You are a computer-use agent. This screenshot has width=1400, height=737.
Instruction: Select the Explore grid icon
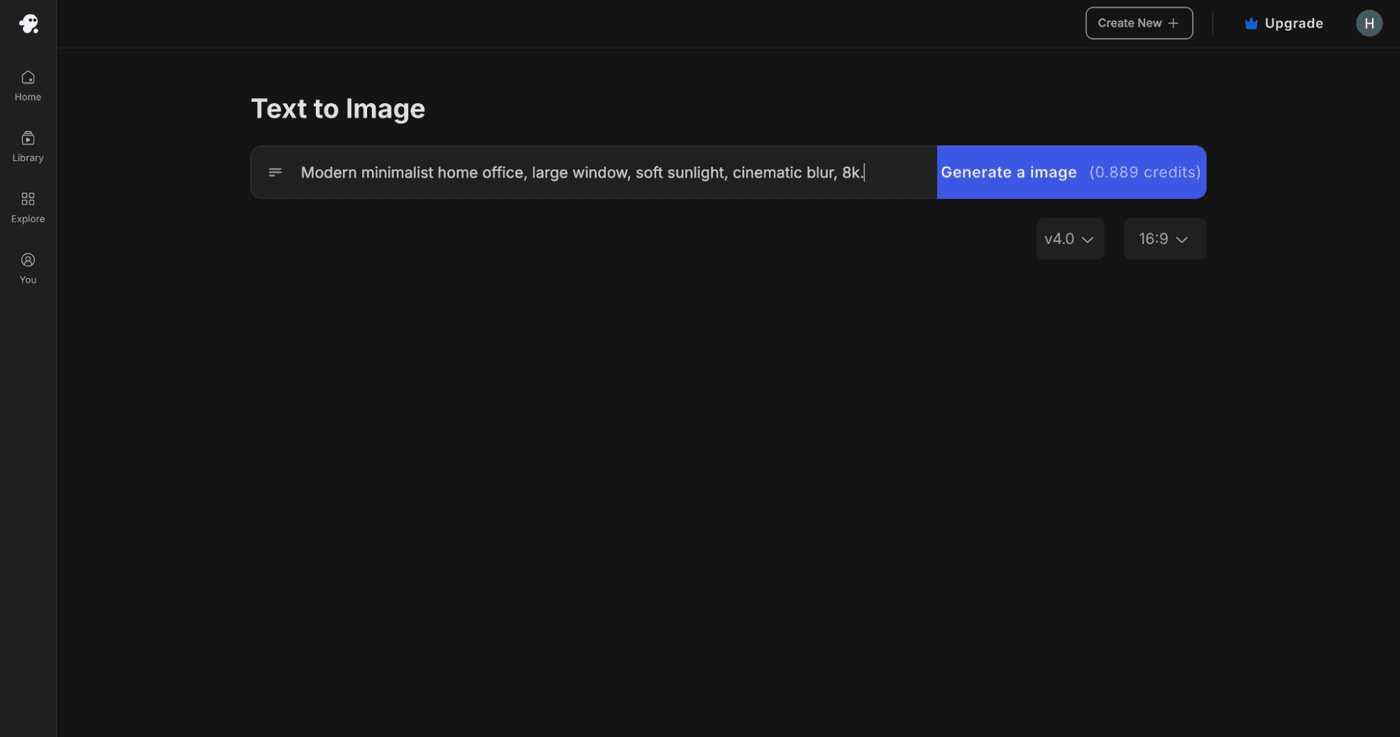[x=28, y=200]
